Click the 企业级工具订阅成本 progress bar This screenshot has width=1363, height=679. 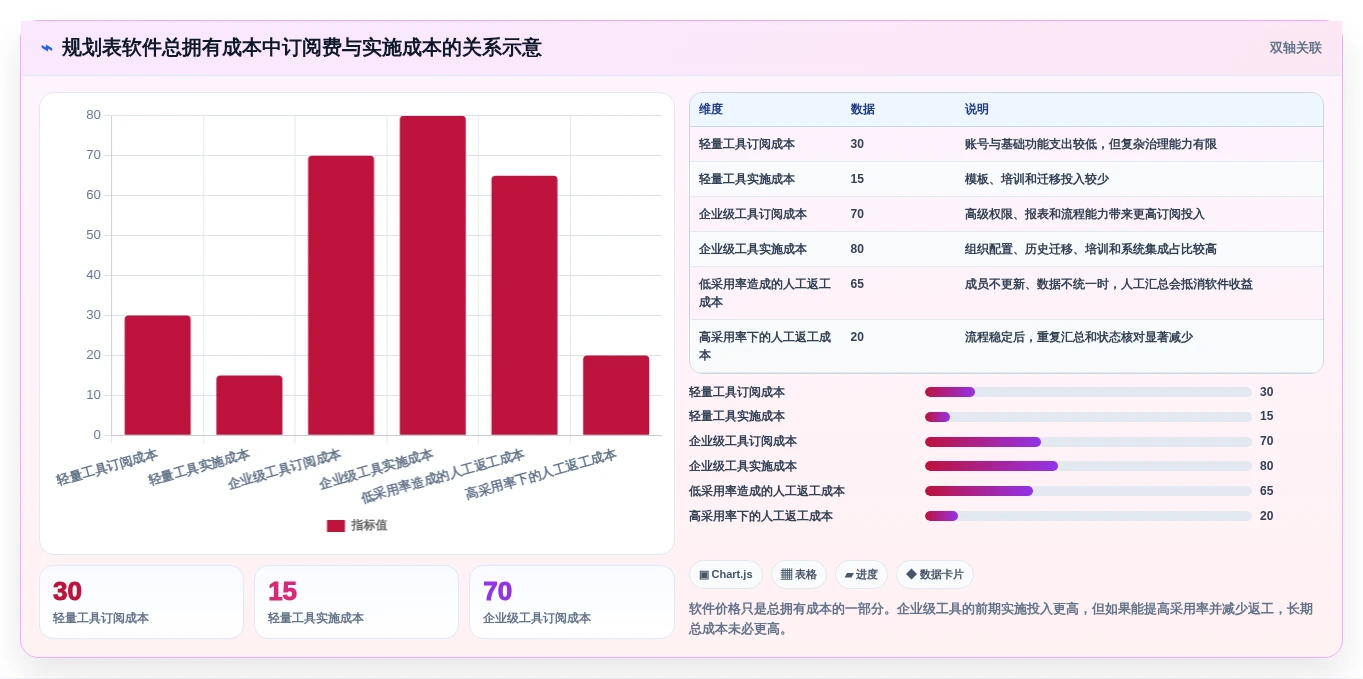[1088, 441]
